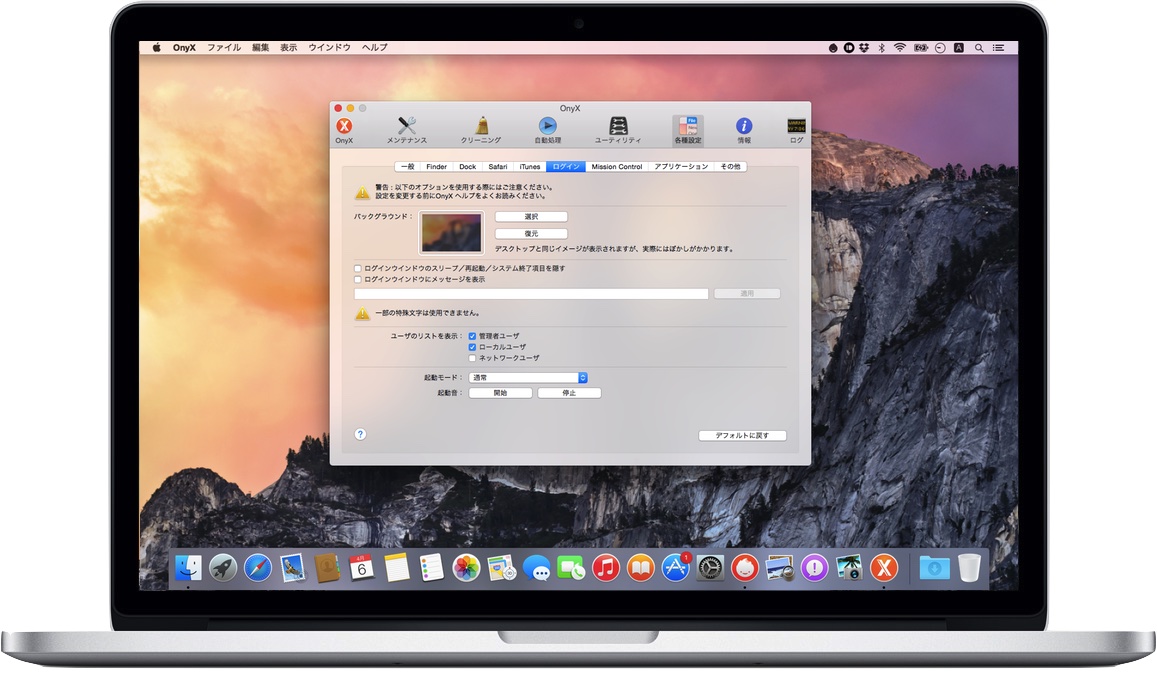Viewport: 1157px width, 677px height.
Task: Open Messages bubble in the dock
Action: [x=536, y=569]
